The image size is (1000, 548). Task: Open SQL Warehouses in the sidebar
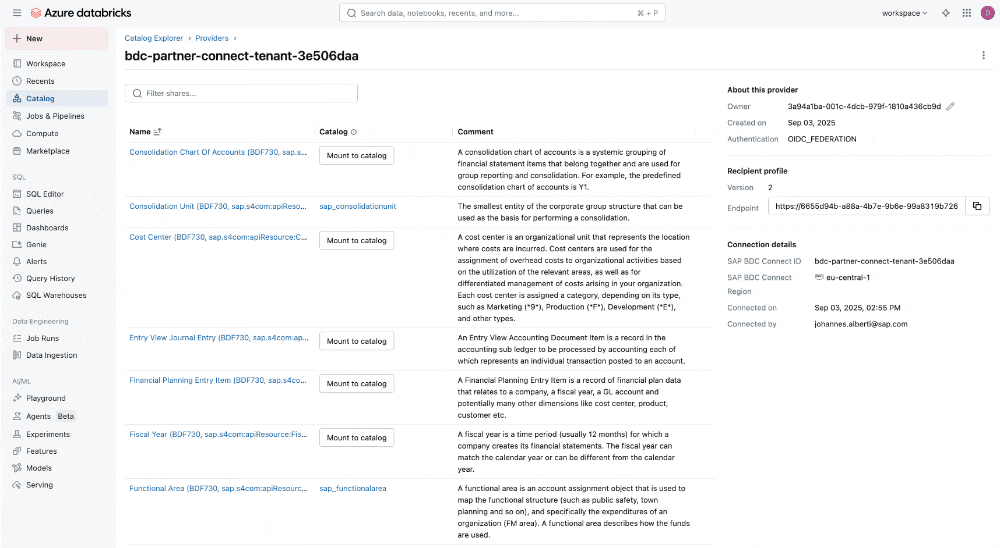(x=56, y=296)
